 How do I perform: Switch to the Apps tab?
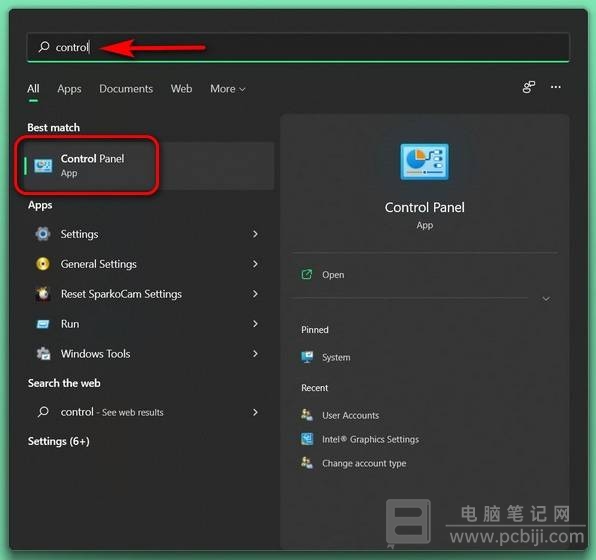pos(69,89)
